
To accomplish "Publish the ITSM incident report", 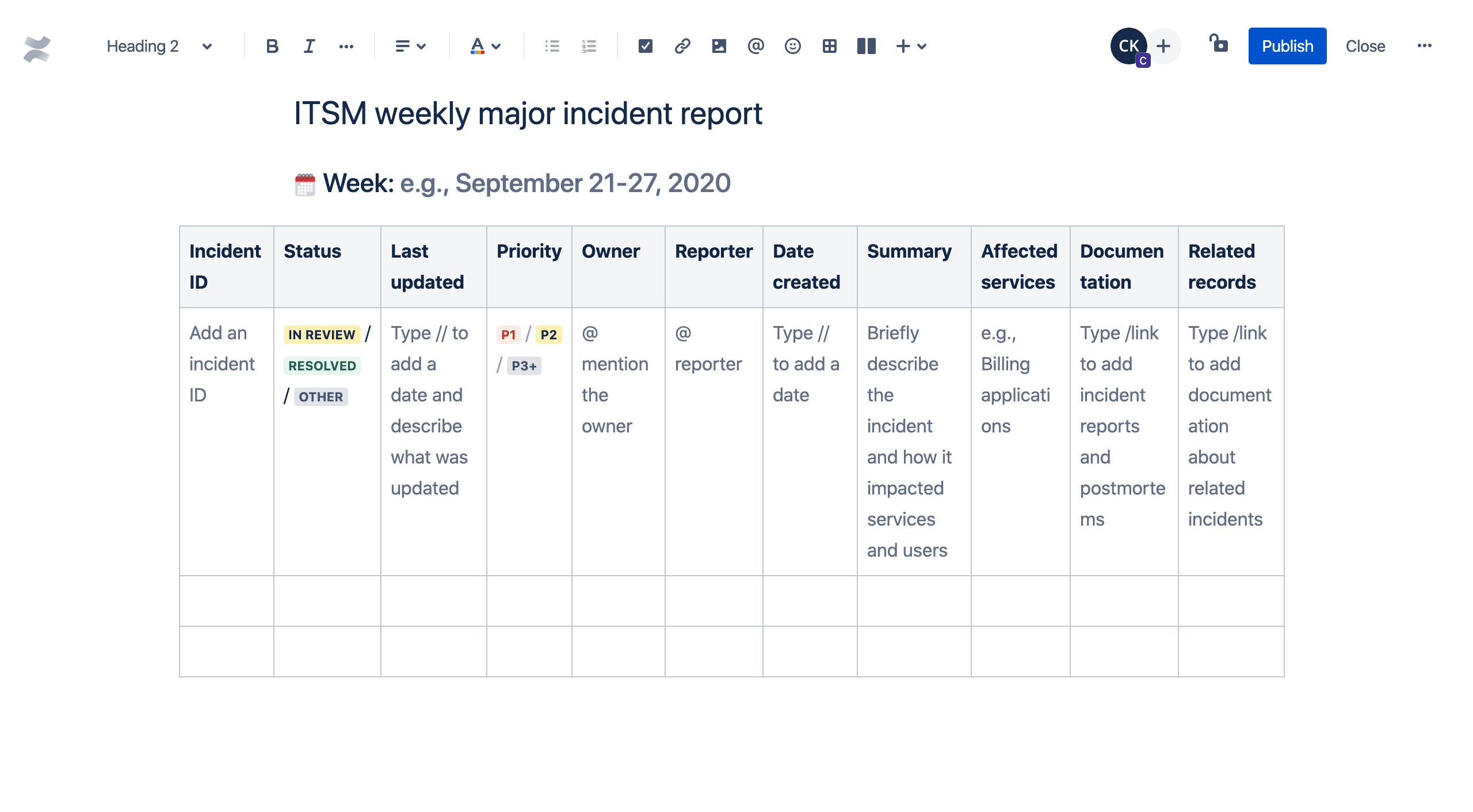I will coord(1286,45).
